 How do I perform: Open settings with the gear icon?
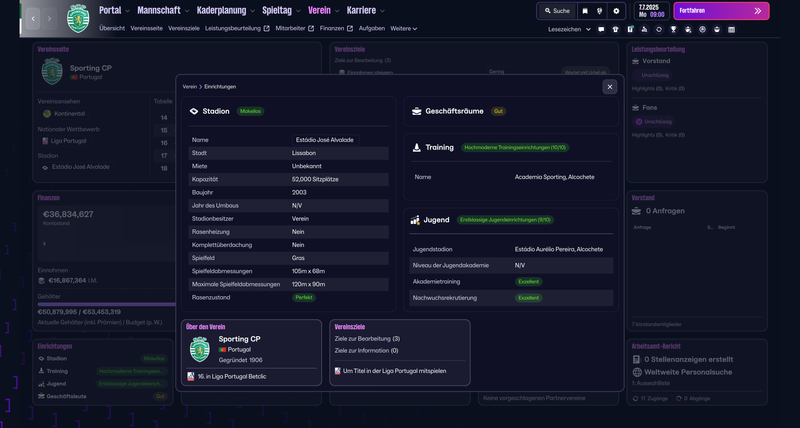[x=616, y=11]
